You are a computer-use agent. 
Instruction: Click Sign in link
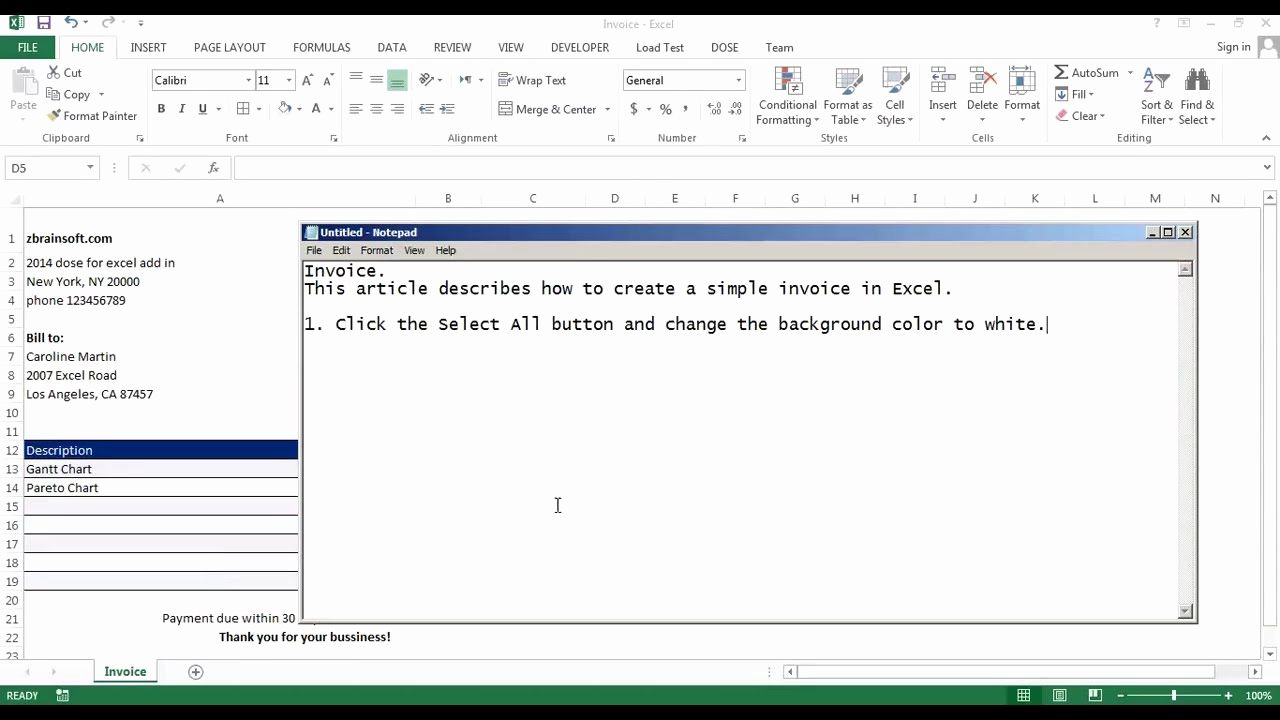click(x=1233, y=47)
